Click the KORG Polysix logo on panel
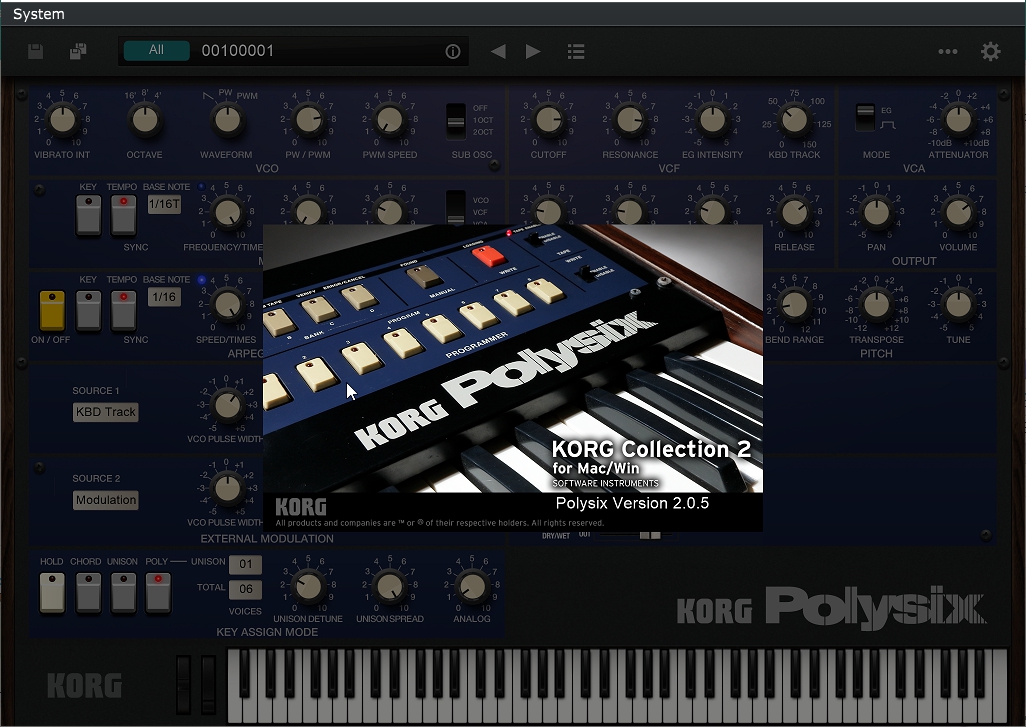This screenshot has height=727, width=1026. (831, 607)
